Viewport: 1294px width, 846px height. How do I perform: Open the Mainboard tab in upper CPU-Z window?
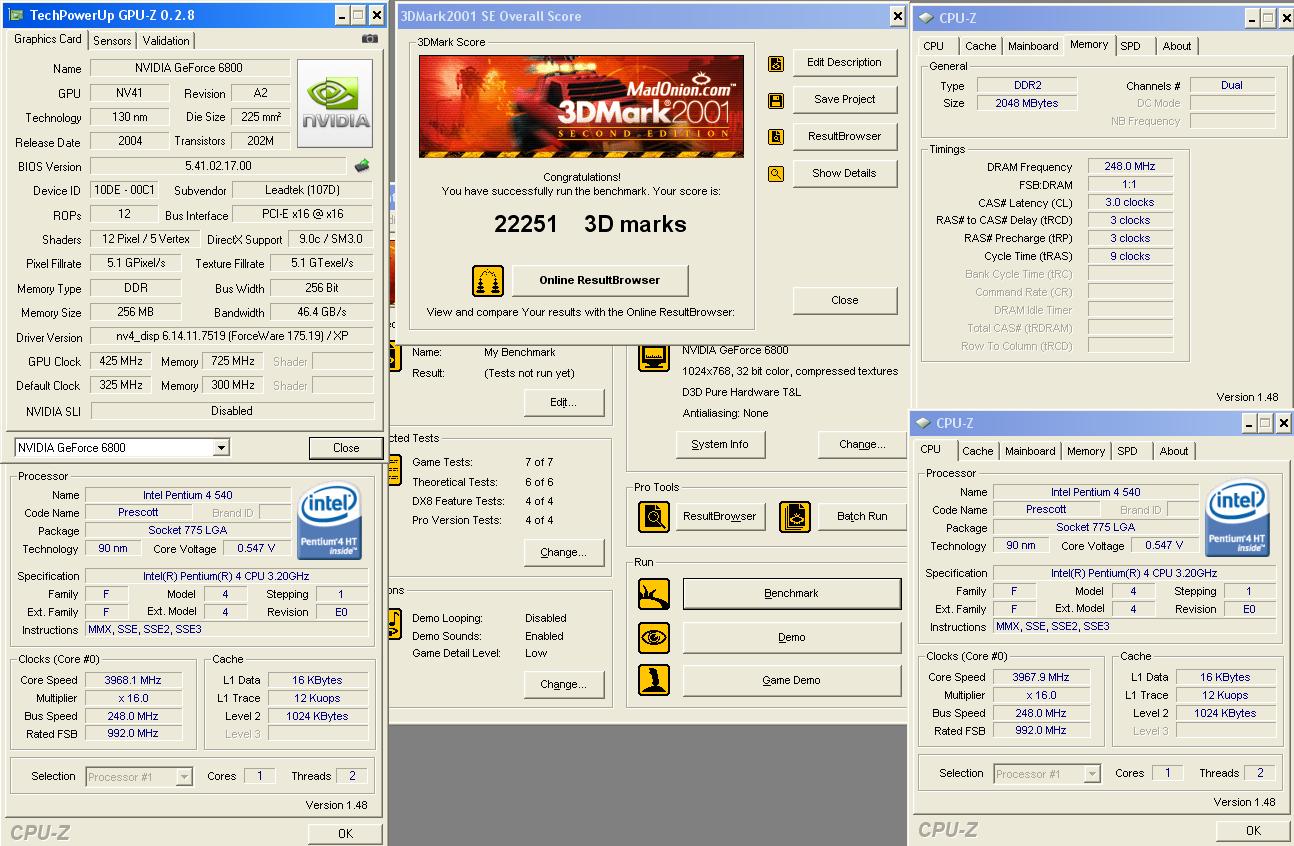pyautogui.click(x=1033, y=46)
